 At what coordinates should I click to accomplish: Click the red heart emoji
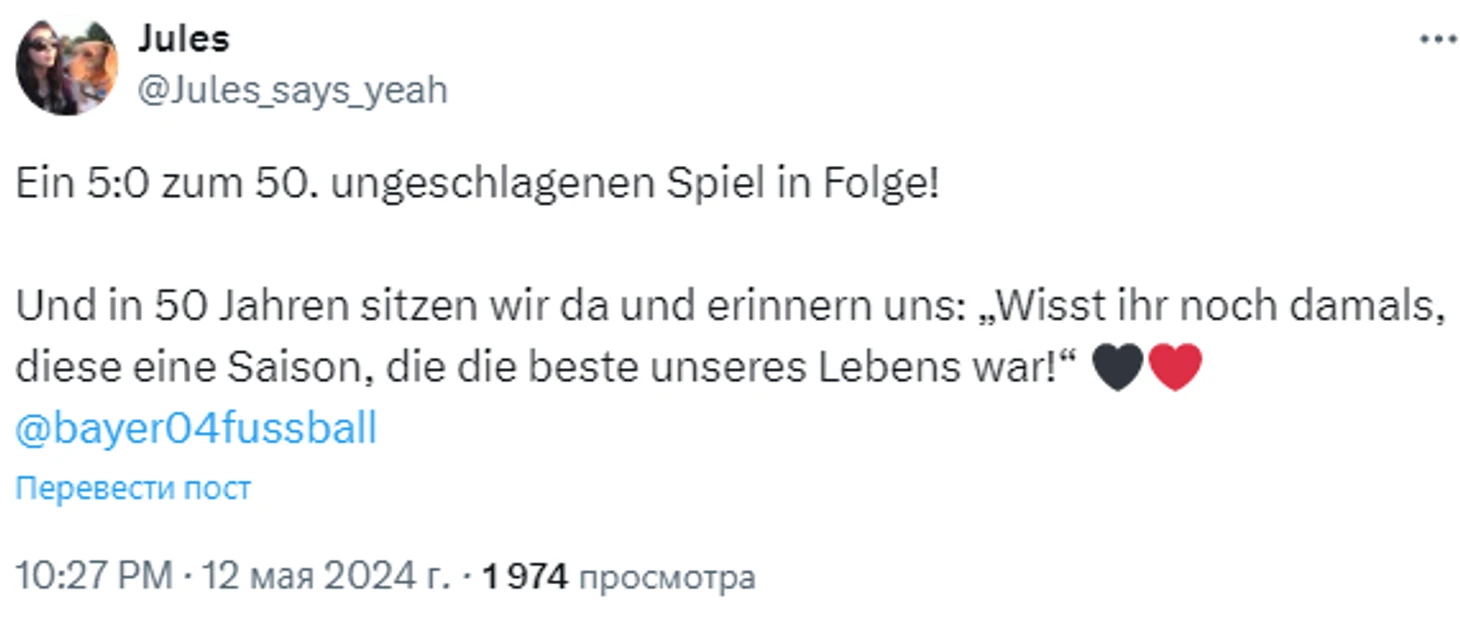[x=1175, y=368]
